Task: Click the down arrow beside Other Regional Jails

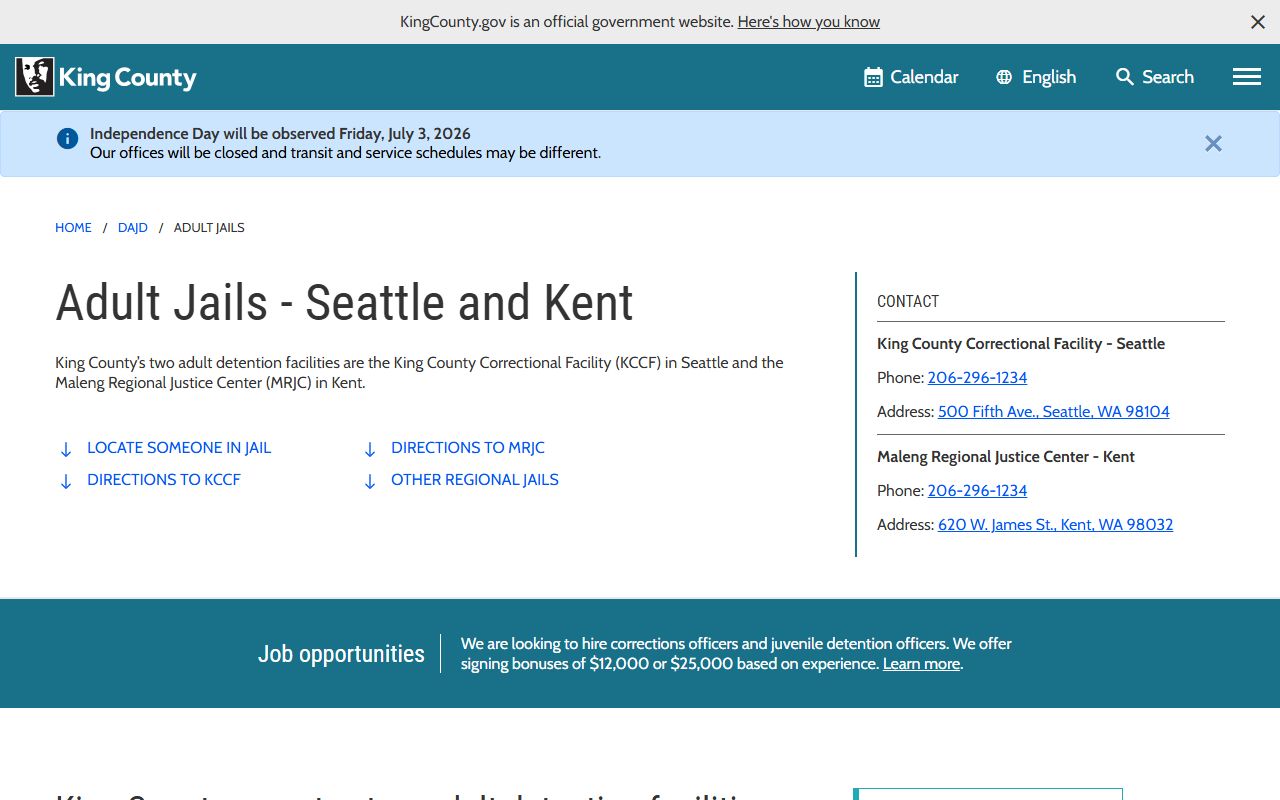Action: pyautogui.click(x=370, y=482)
